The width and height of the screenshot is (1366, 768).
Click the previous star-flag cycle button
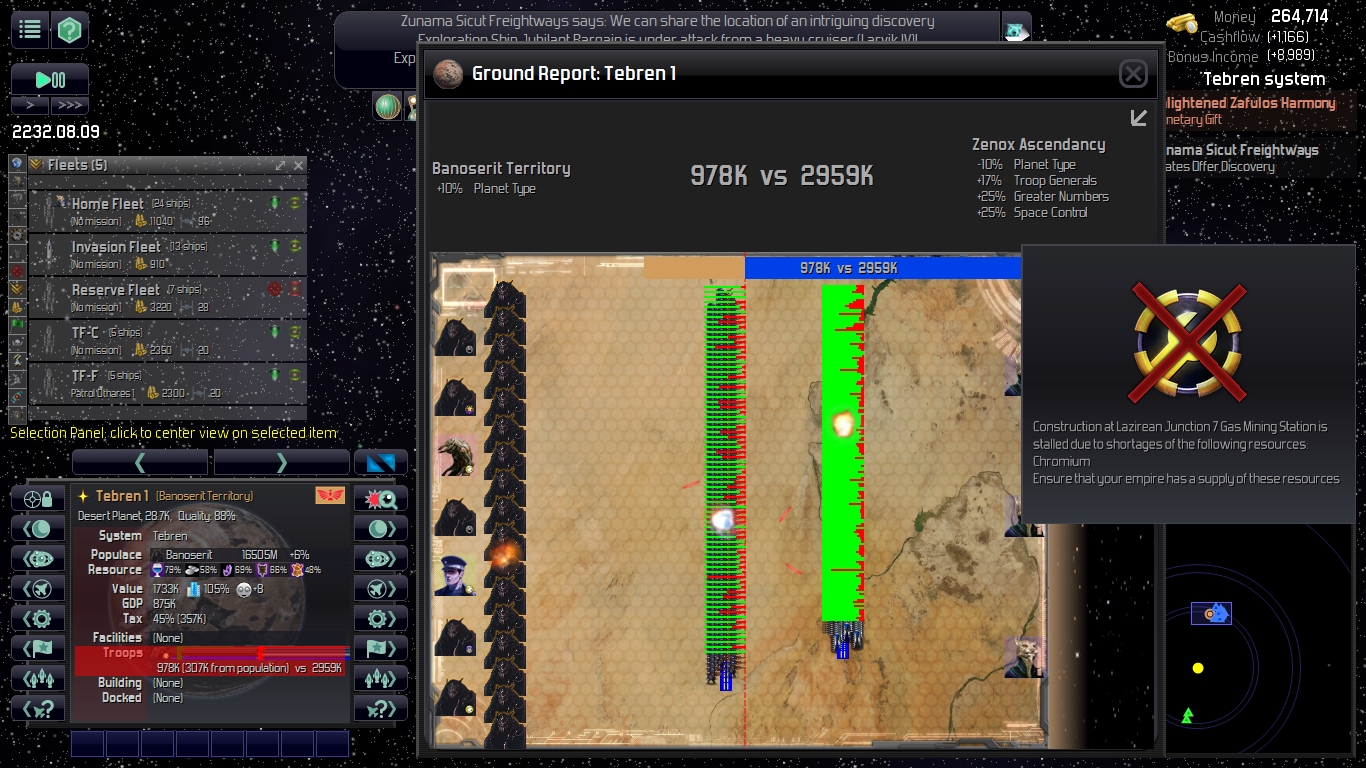click(x=38, y=649)
